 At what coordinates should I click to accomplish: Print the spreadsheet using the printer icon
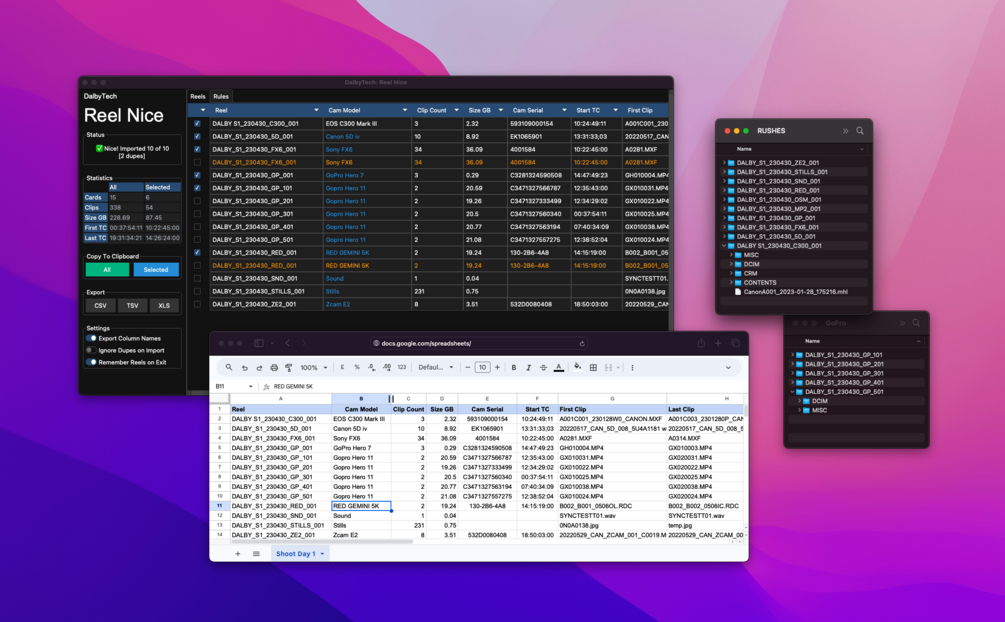click(x=274, y=367)
